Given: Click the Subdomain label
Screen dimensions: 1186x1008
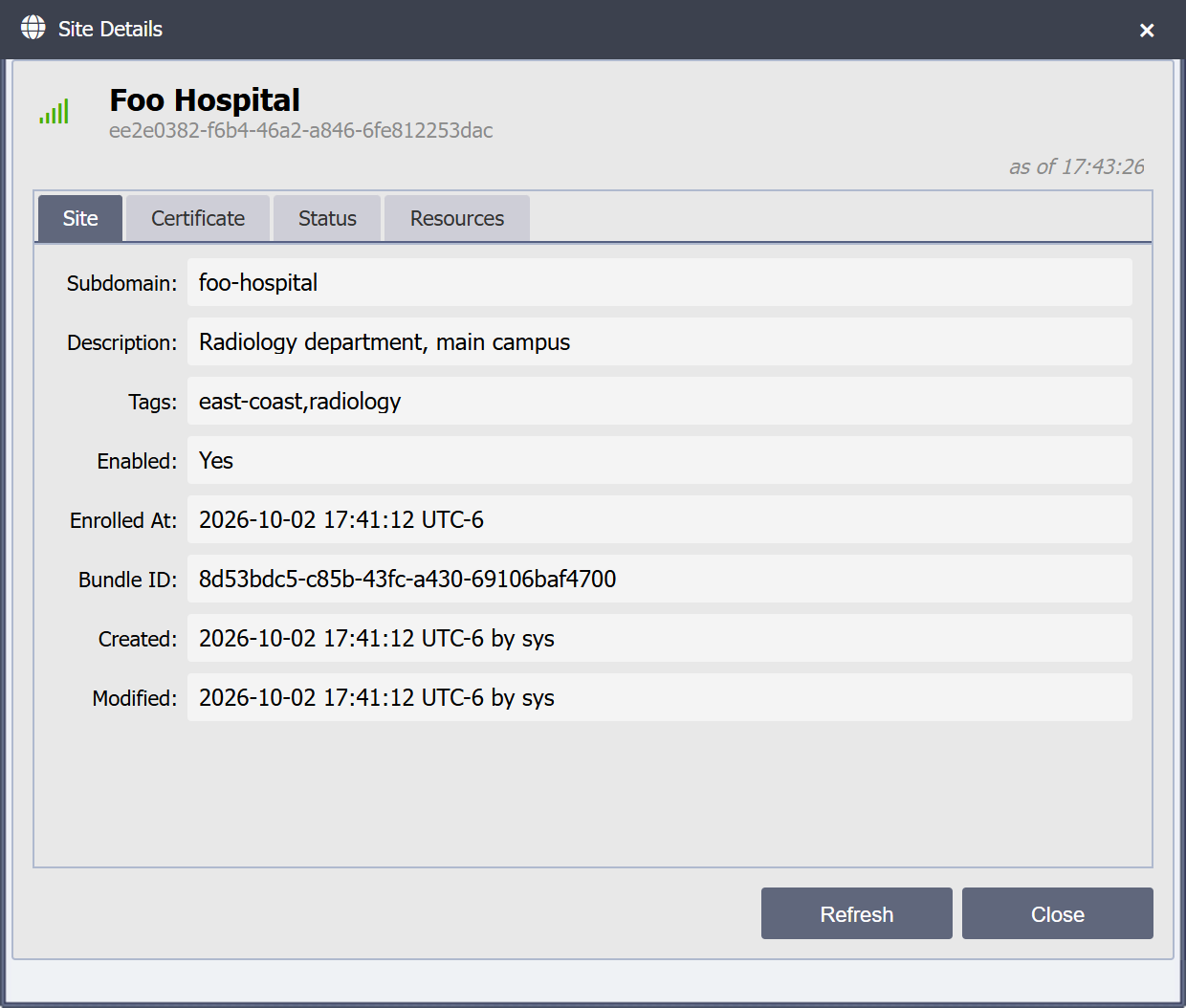Looking at the screenshot, I should (121, 283).
